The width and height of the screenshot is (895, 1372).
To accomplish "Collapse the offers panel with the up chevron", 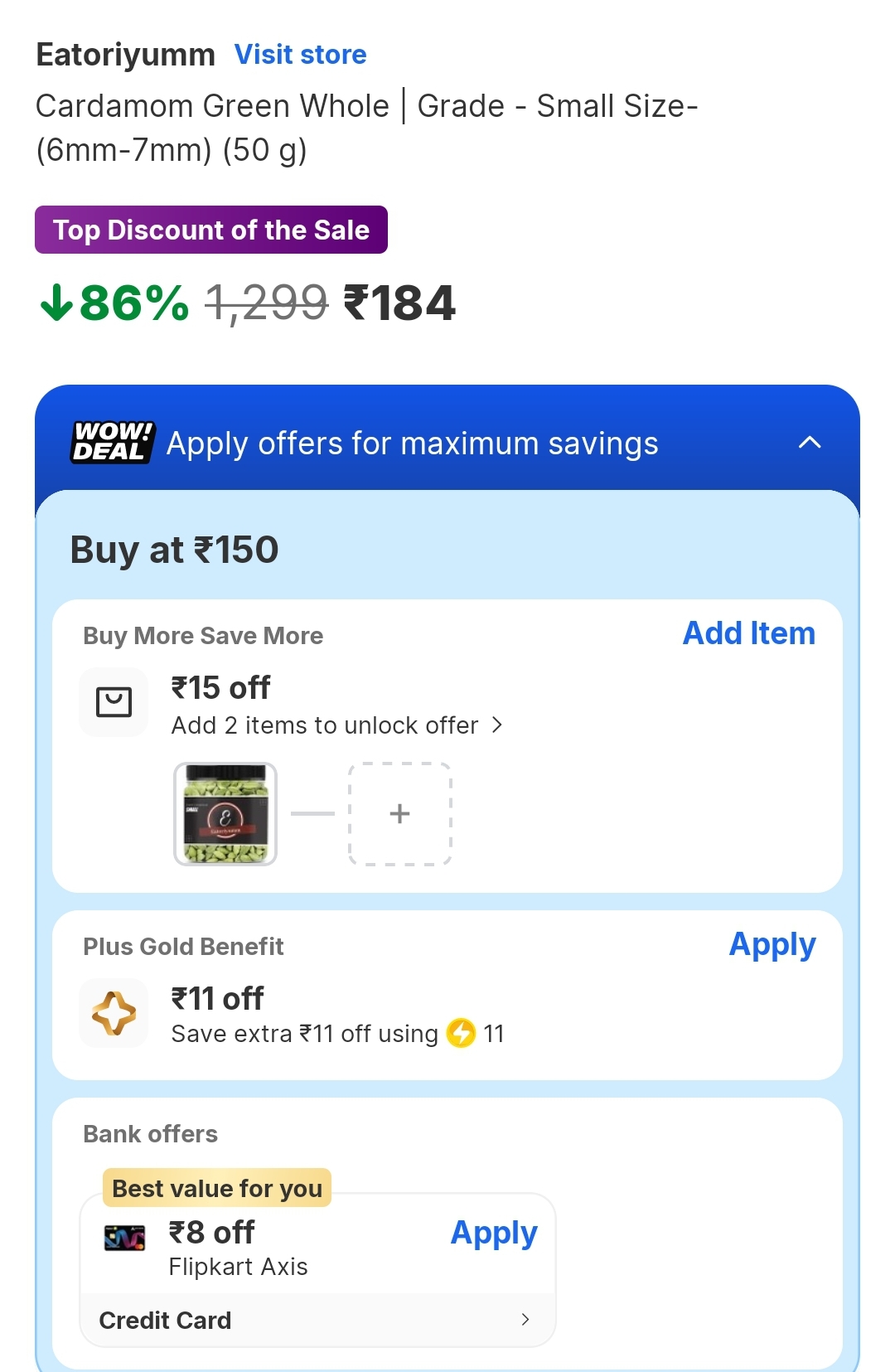I will (810, 443).
